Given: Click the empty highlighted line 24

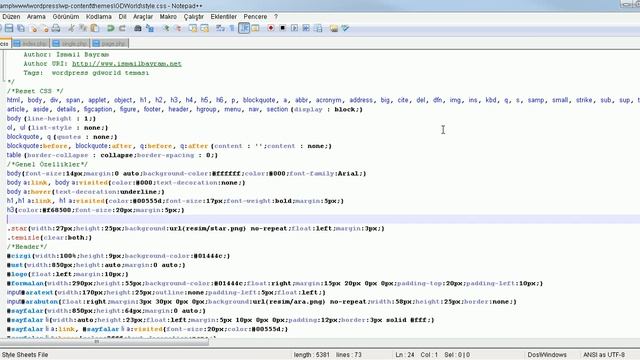Looking at the screenshot, I should 322,219.
